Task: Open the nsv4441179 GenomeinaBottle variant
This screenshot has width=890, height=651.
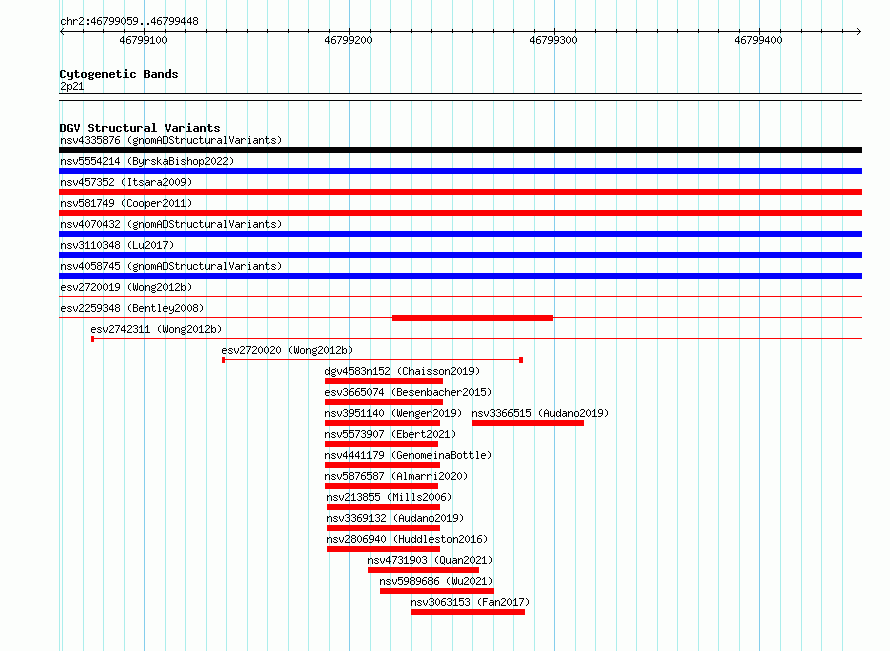Action: click(408, 455)
